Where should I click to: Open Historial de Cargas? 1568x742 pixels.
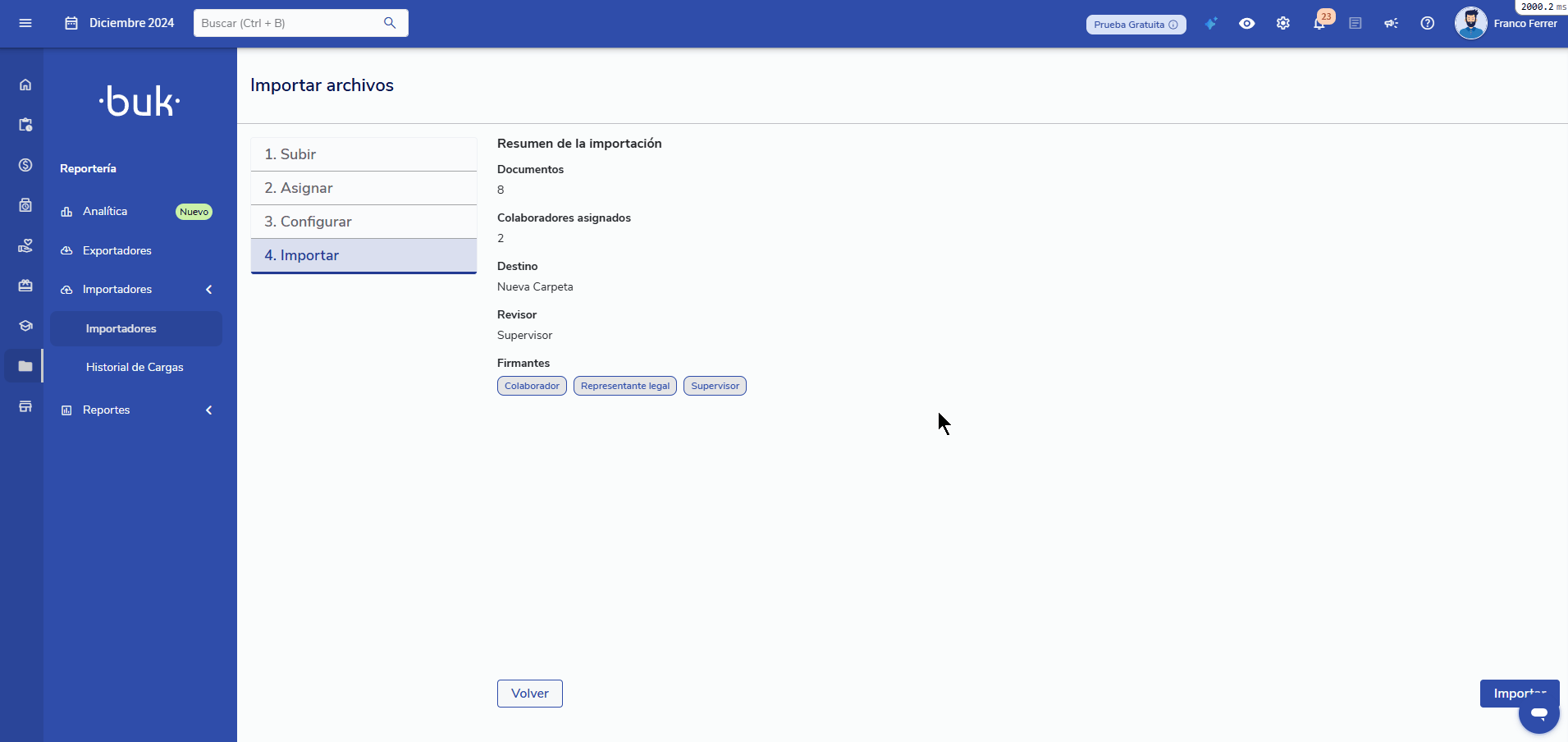click(135, 367)
